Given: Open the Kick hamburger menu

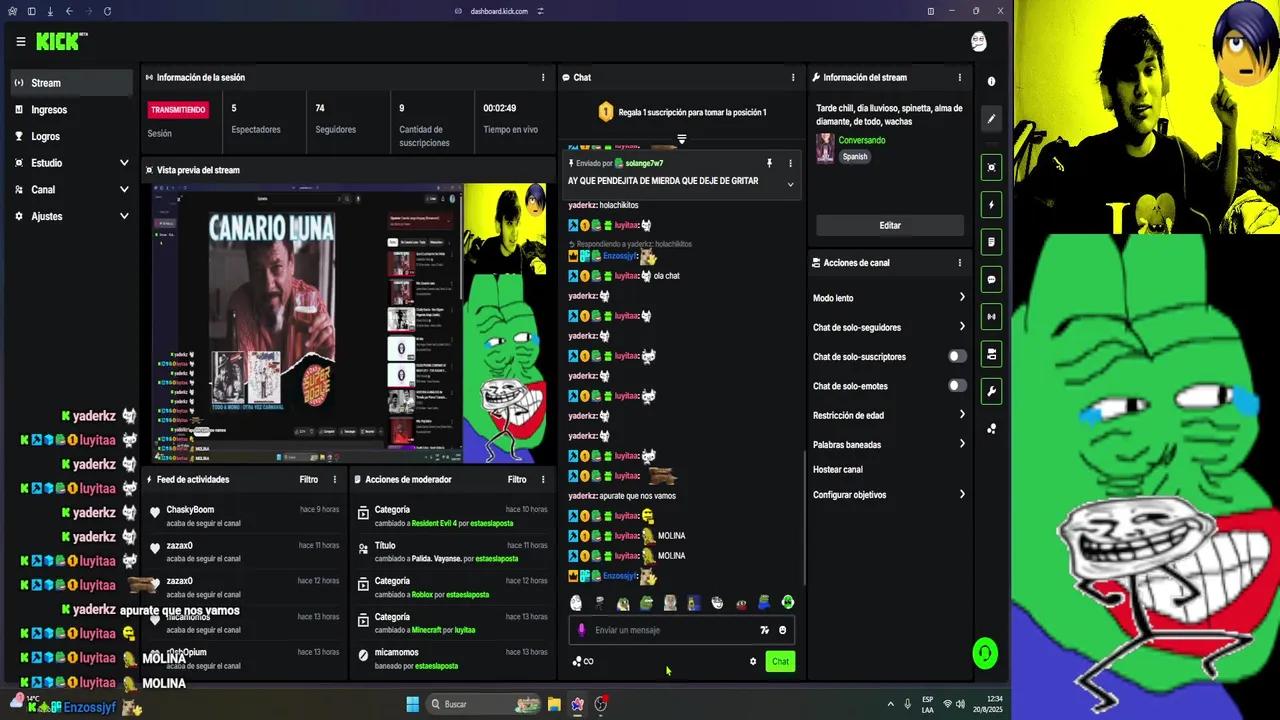Looking at the screenshot, I should tap(20, 42).
